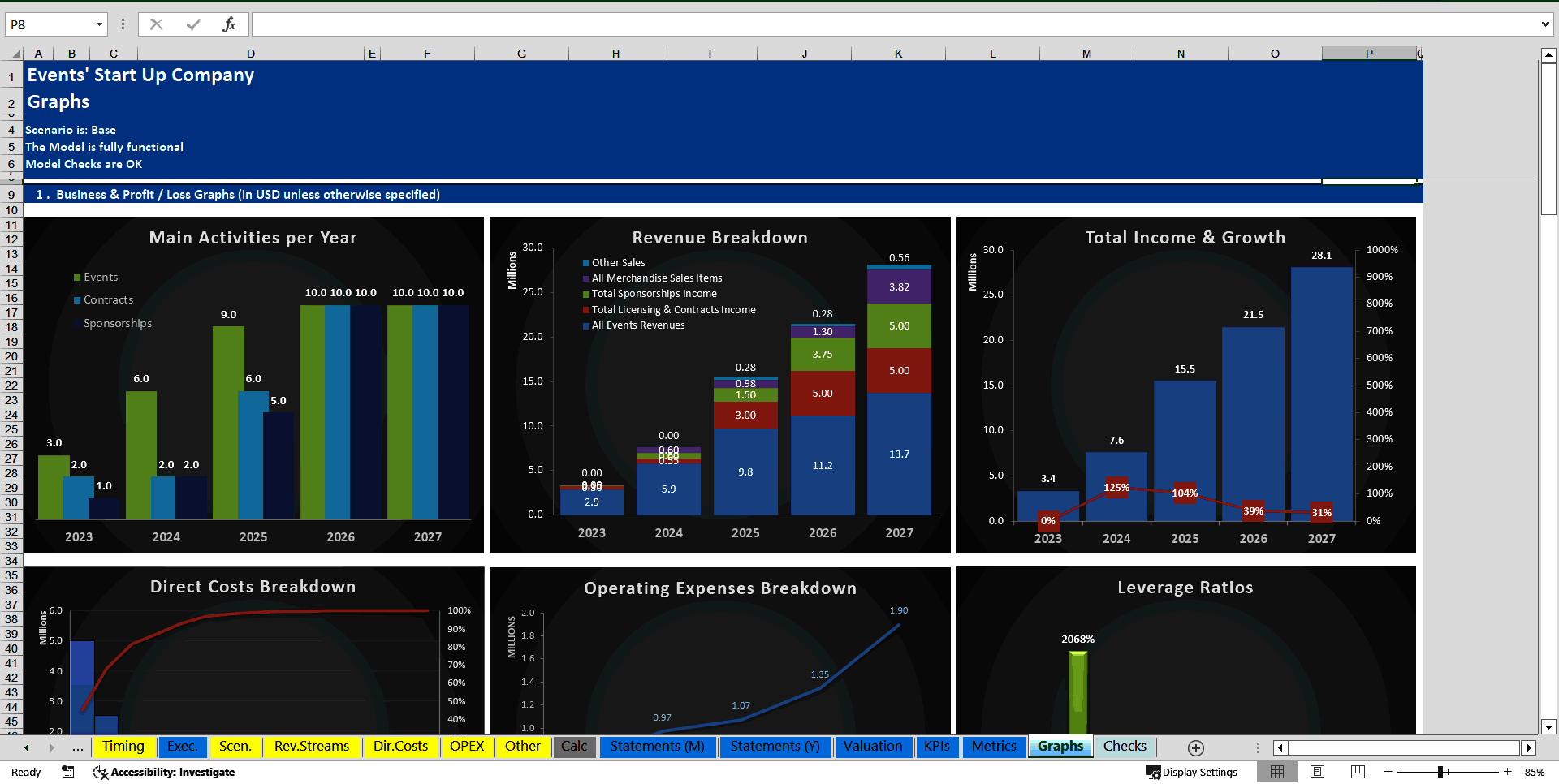Open Display Settings in status bar
Image resolution: width=1559 pixels, height=784 pixels.
point(1192,772)
